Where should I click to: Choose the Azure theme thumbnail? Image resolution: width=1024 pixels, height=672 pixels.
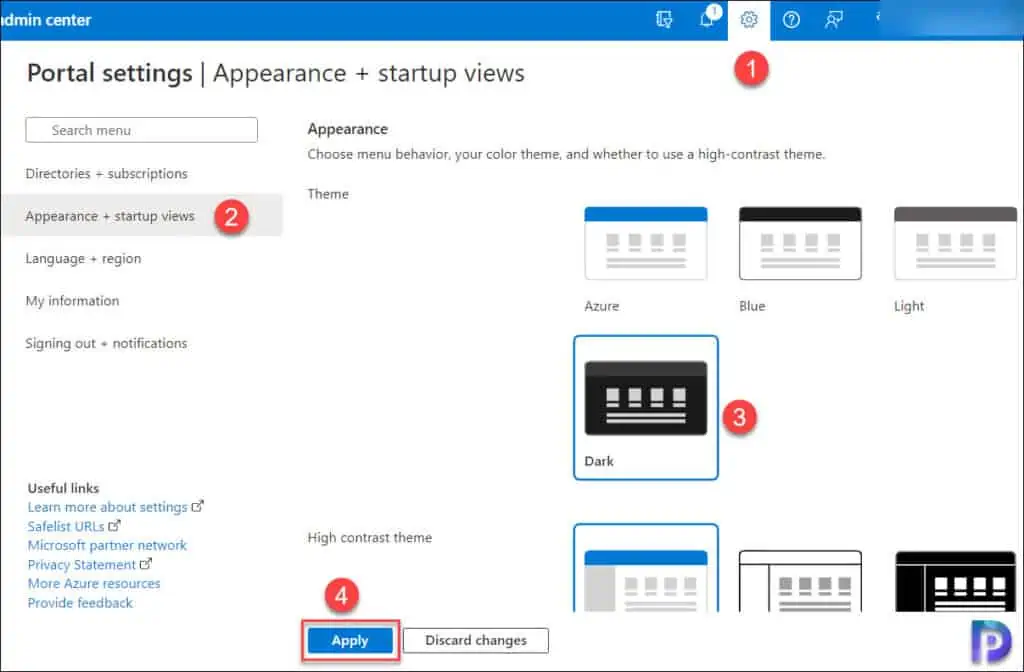pos(646,244)
